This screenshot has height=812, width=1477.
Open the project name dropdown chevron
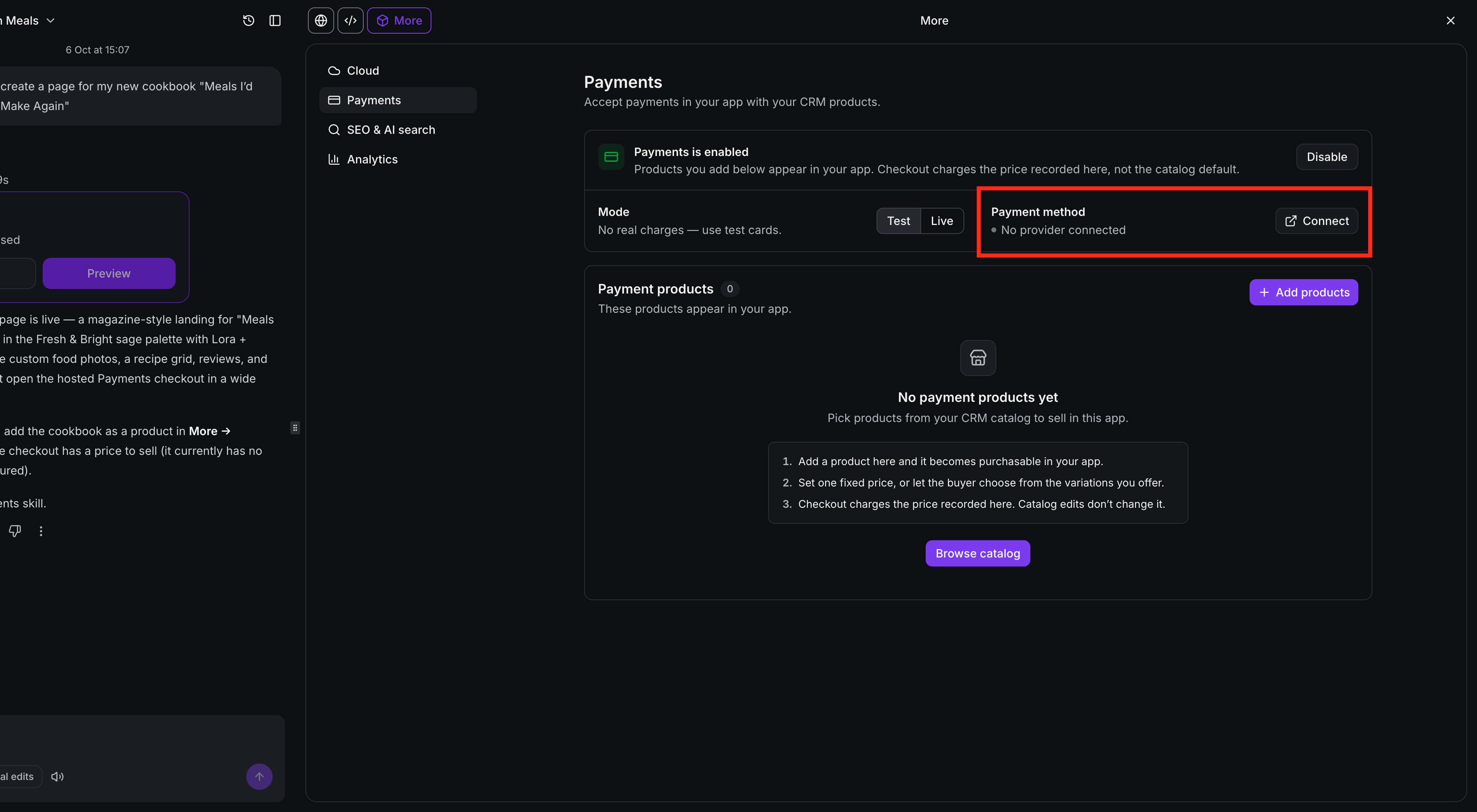click(x=50, y=21)
